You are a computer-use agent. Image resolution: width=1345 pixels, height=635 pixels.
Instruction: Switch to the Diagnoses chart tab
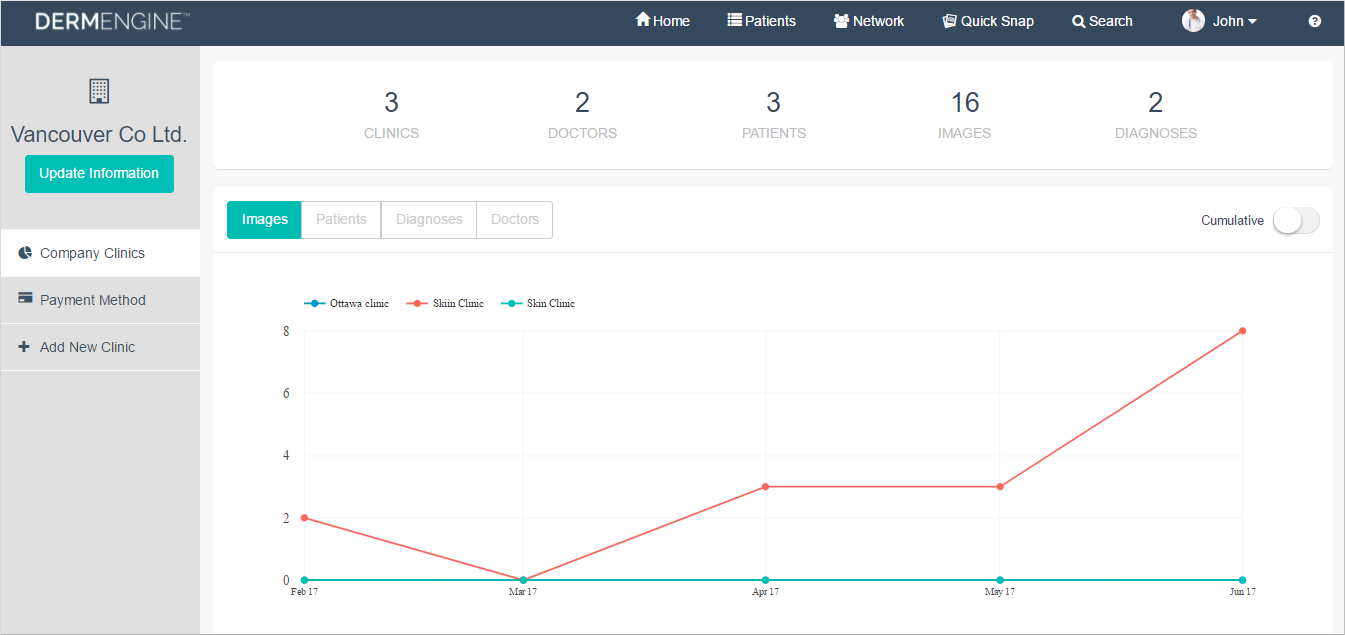pyautogui.click(x=429, y=220)
